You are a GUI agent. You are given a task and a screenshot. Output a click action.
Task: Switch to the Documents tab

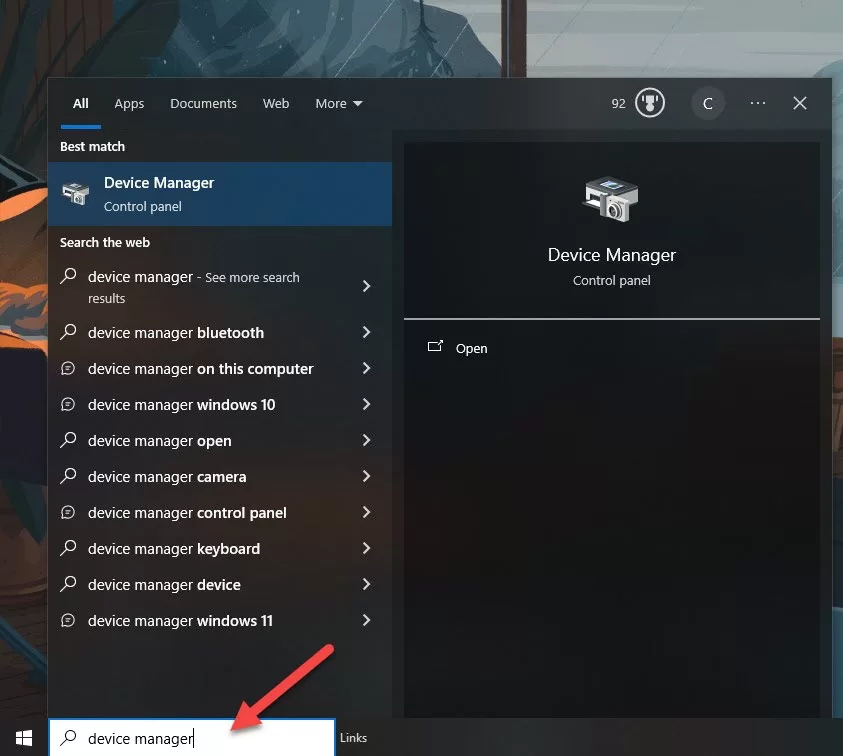(x=203, y=104)
